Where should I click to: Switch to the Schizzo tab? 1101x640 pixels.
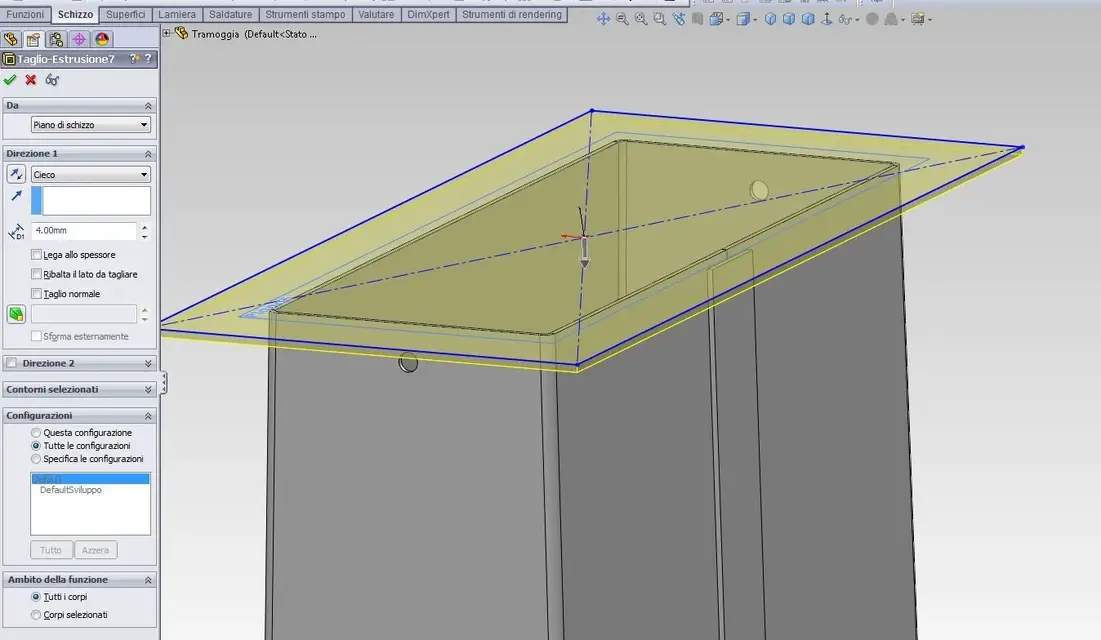pos(75,14)
